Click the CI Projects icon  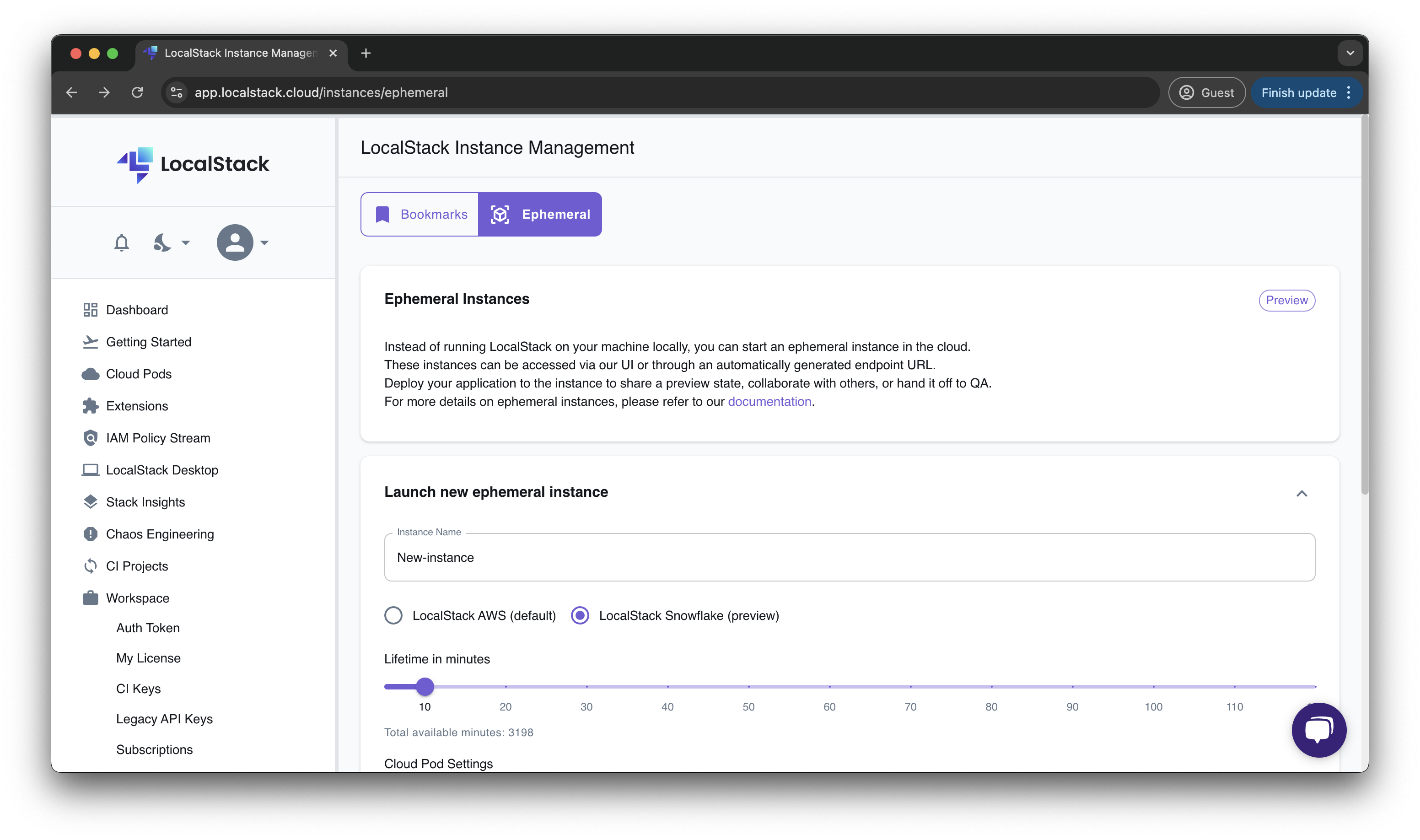click(90, 566)
